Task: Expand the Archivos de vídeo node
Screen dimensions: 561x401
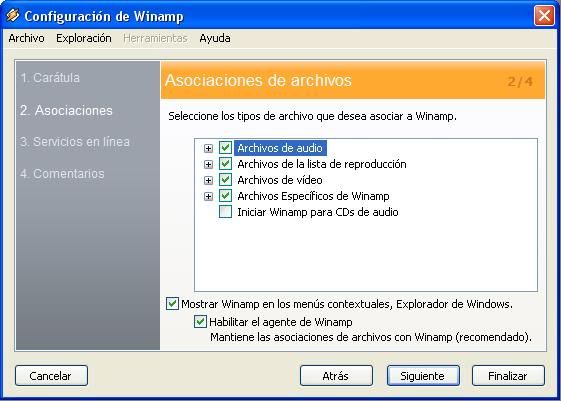Action: [x=208, y=180]
